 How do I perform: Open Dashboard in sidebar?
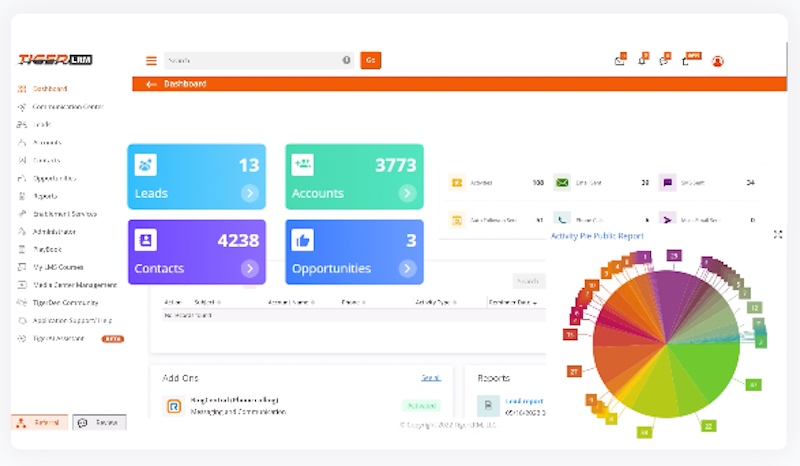point(50,89)
